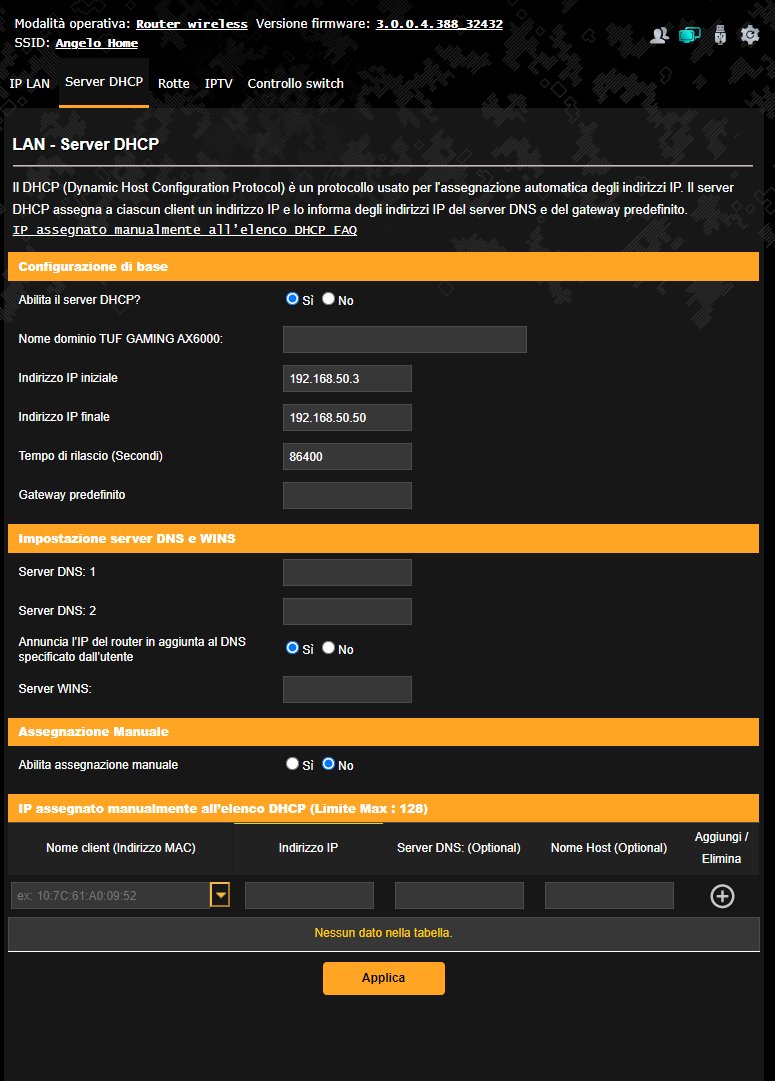Click the gear reboot status icon
The width and height of the screenshot is (775, 1081).
749,34
